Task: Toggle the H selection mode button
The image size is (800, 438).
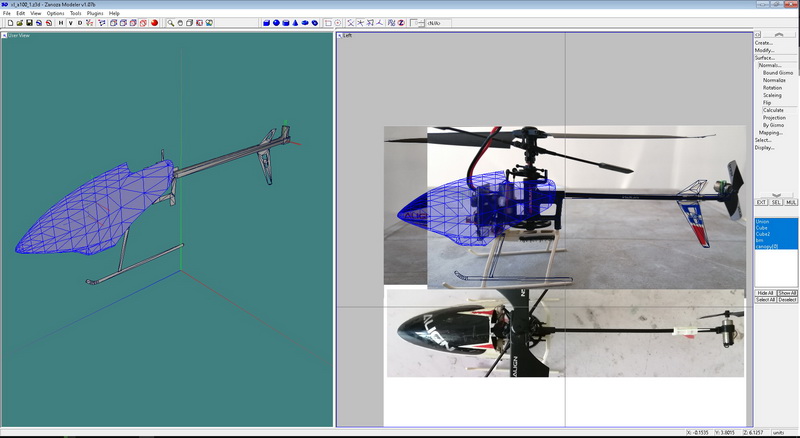Action: (x=61, y=23)
